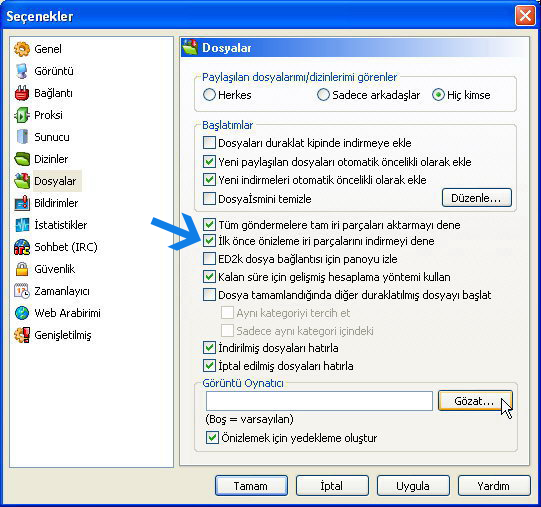Viewport: 541px width, 507px height.
Task: Click the Gözat... browse button
Action: click(x=475, y=401)
